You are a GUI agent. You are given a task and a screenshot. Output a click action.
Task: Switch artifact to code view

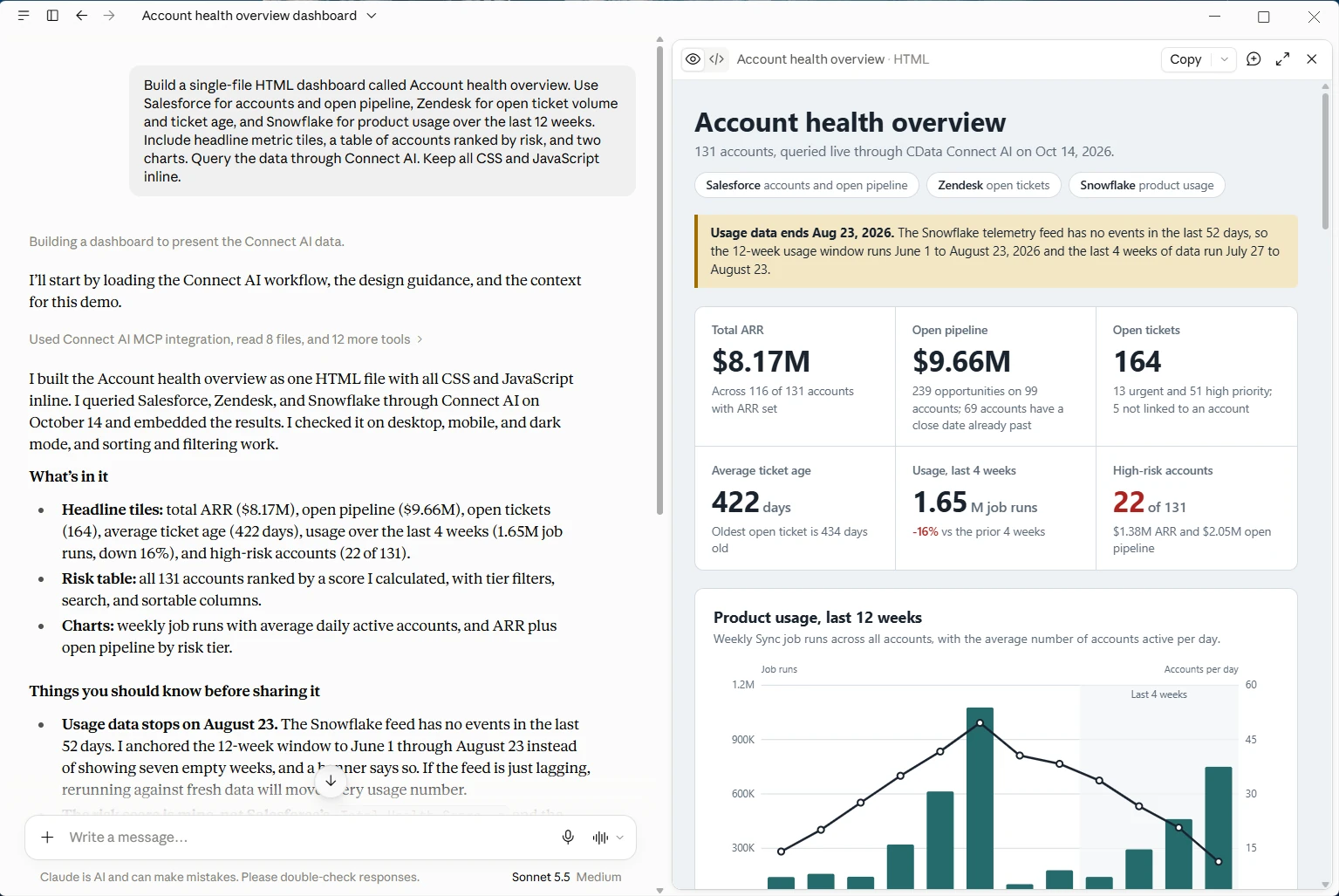(x=716, y=59)
